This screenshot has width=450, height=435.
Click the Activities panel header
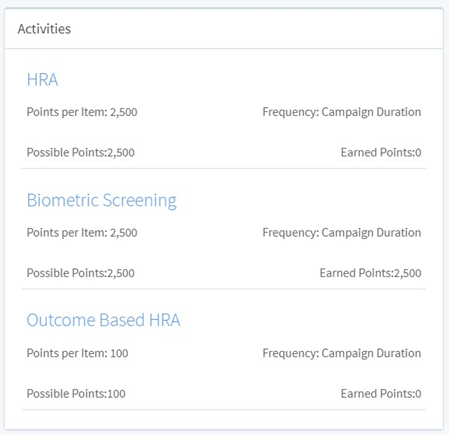224,29
